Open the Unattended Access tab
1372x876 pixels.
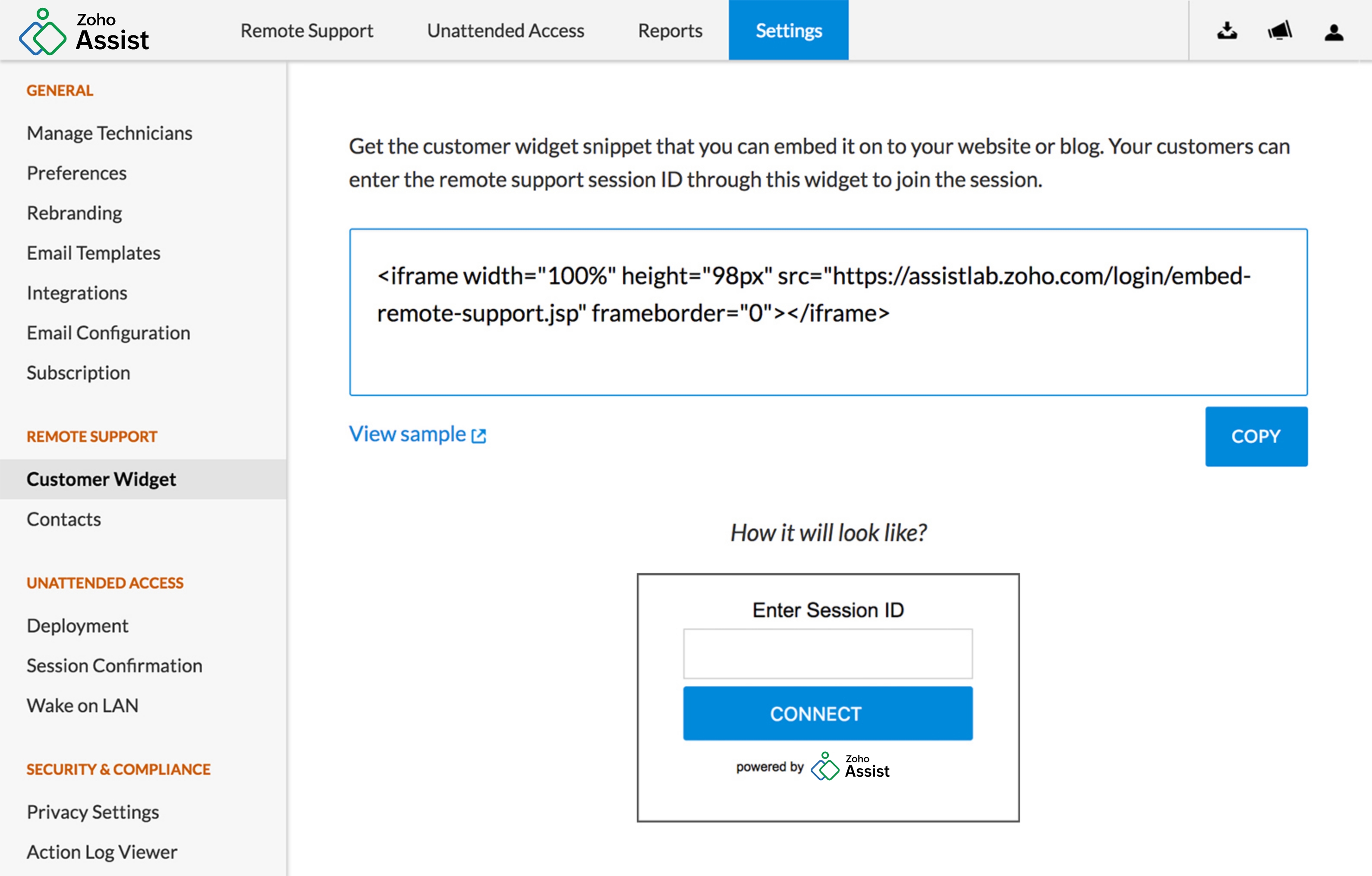505,31
